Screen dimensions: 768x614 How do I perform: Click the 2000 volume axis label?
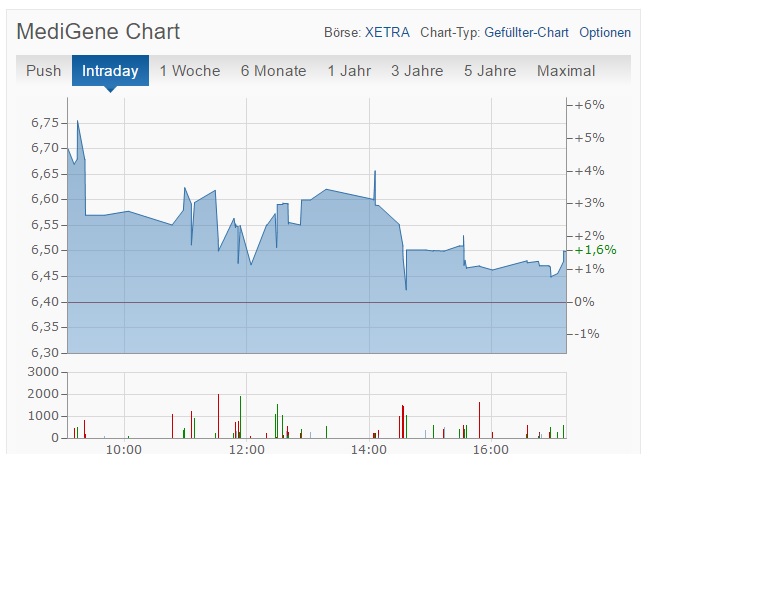43,394
